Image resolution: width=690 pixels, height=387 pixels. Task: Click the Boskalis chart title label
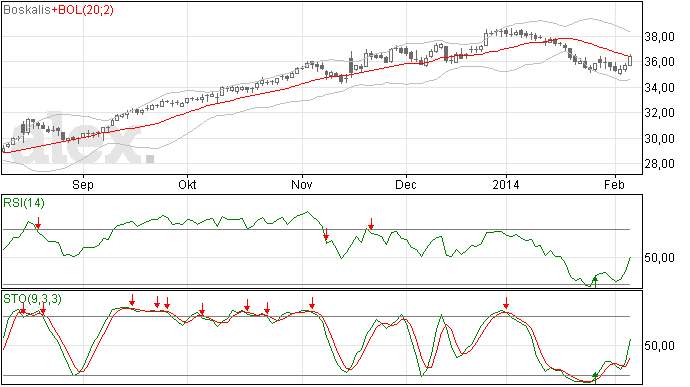(x=27, y=10)
